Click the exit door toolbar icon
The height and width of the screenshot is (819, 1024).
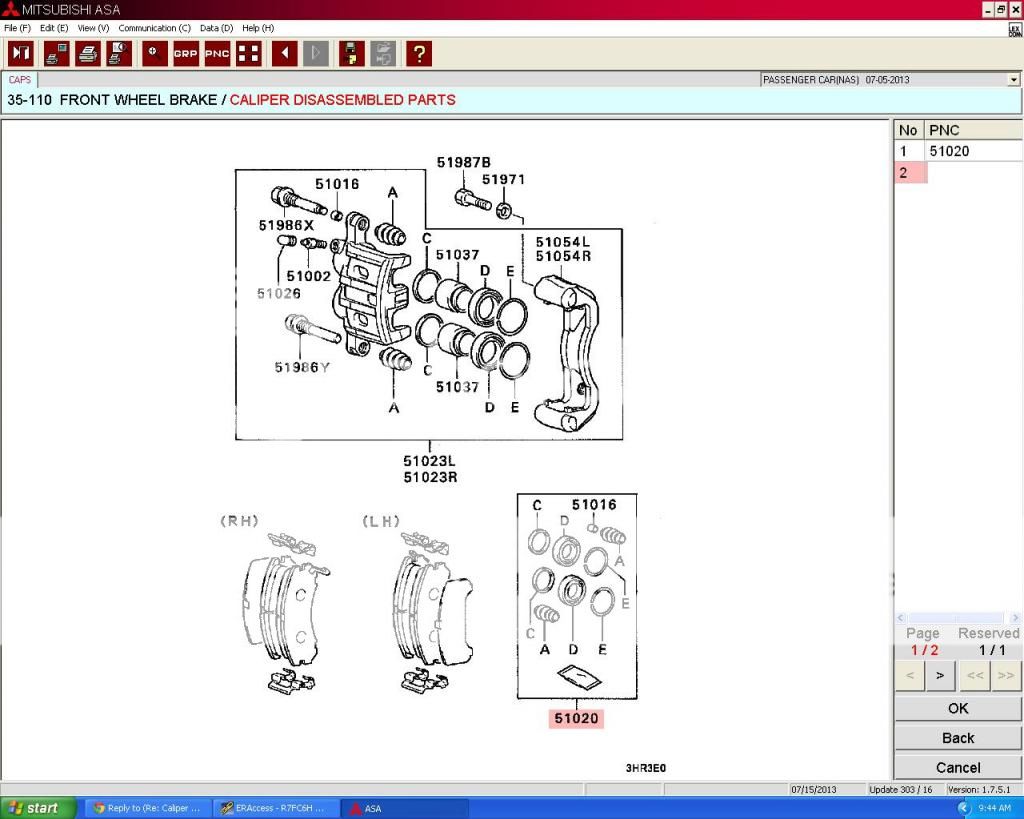[21, 53]
